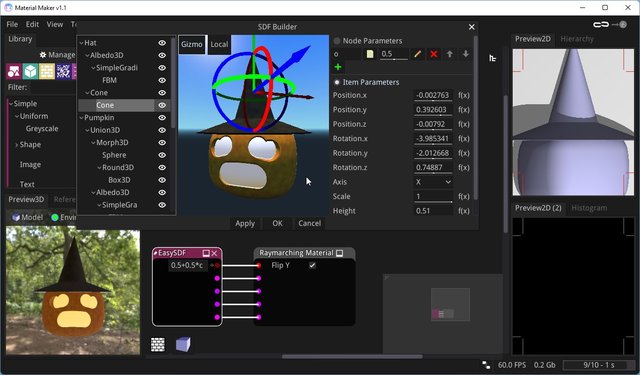This screenshot has height=375, width=640.
Task: Uncheck the Flip Y checkbox
Action: [x=312, y=265]
